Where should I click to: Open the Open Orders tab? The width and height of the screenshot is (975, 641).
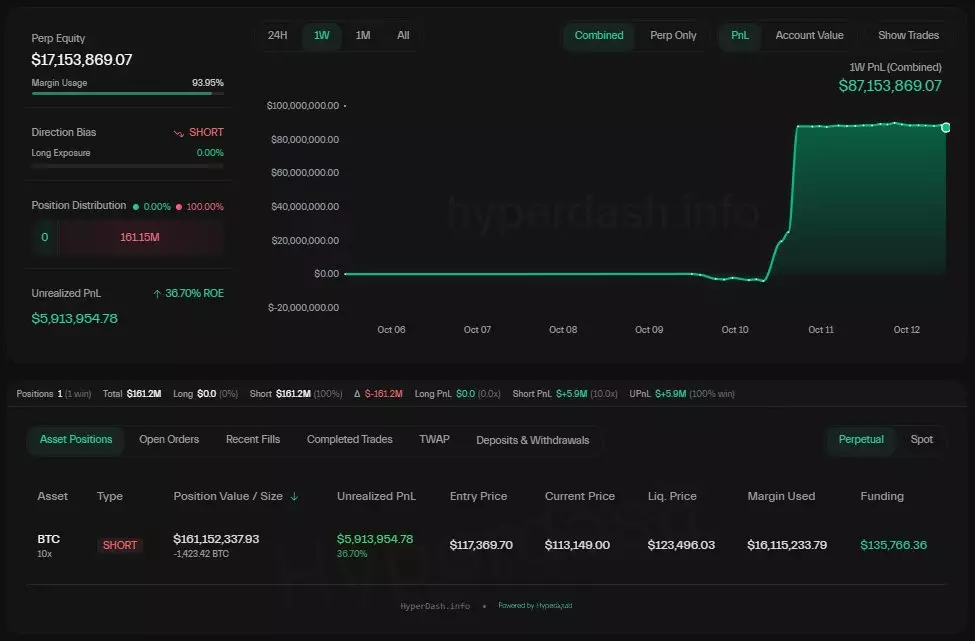coord(169,439)
